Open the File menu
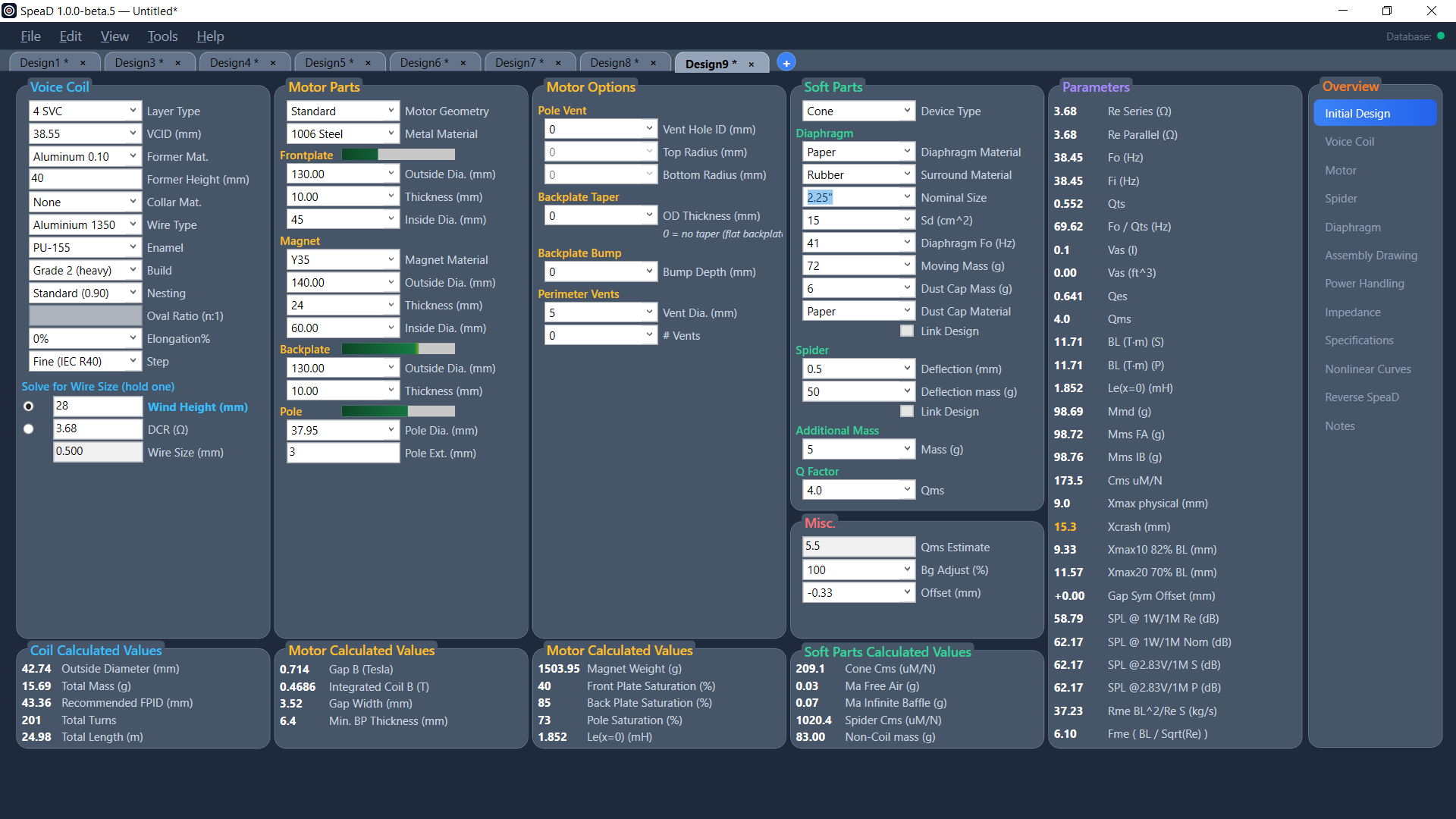The height and width of the screenshot is (819, 1456). (30, 36)
